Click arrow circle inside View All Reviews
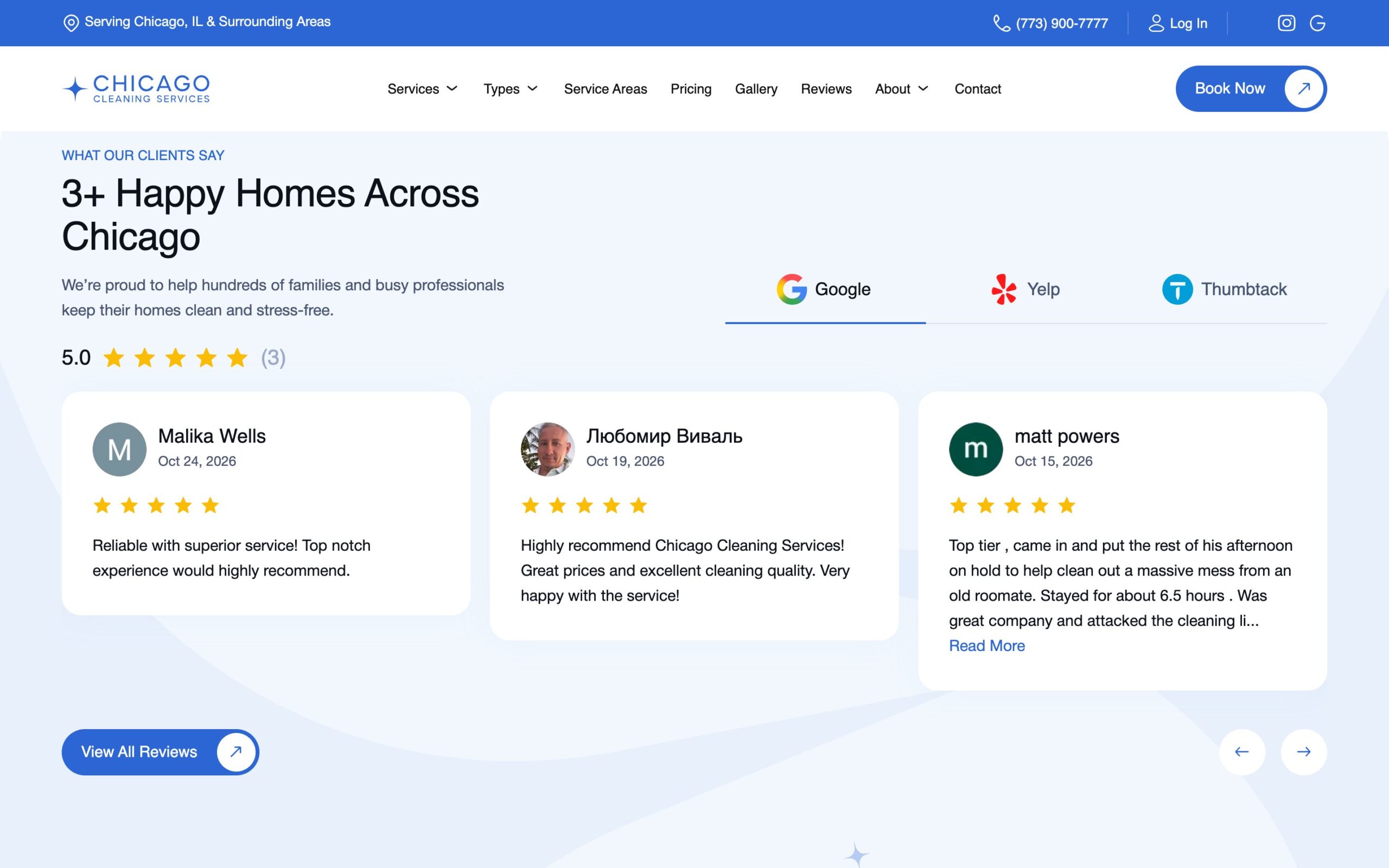The width and height of the screenshot is (1389, 868). tap(236, 751)
